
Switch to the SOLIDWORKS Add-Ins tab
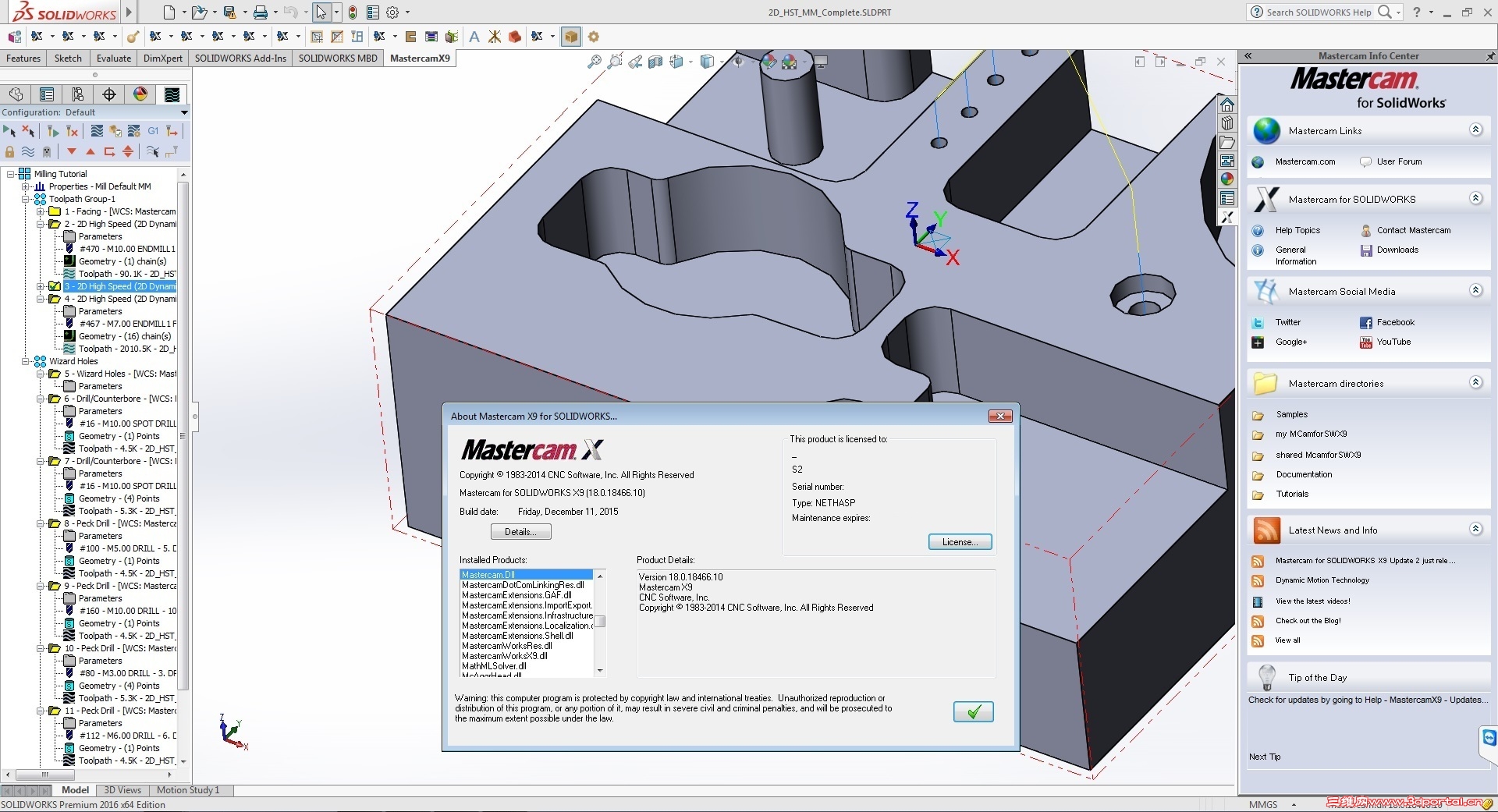click(x=240, y=59)
